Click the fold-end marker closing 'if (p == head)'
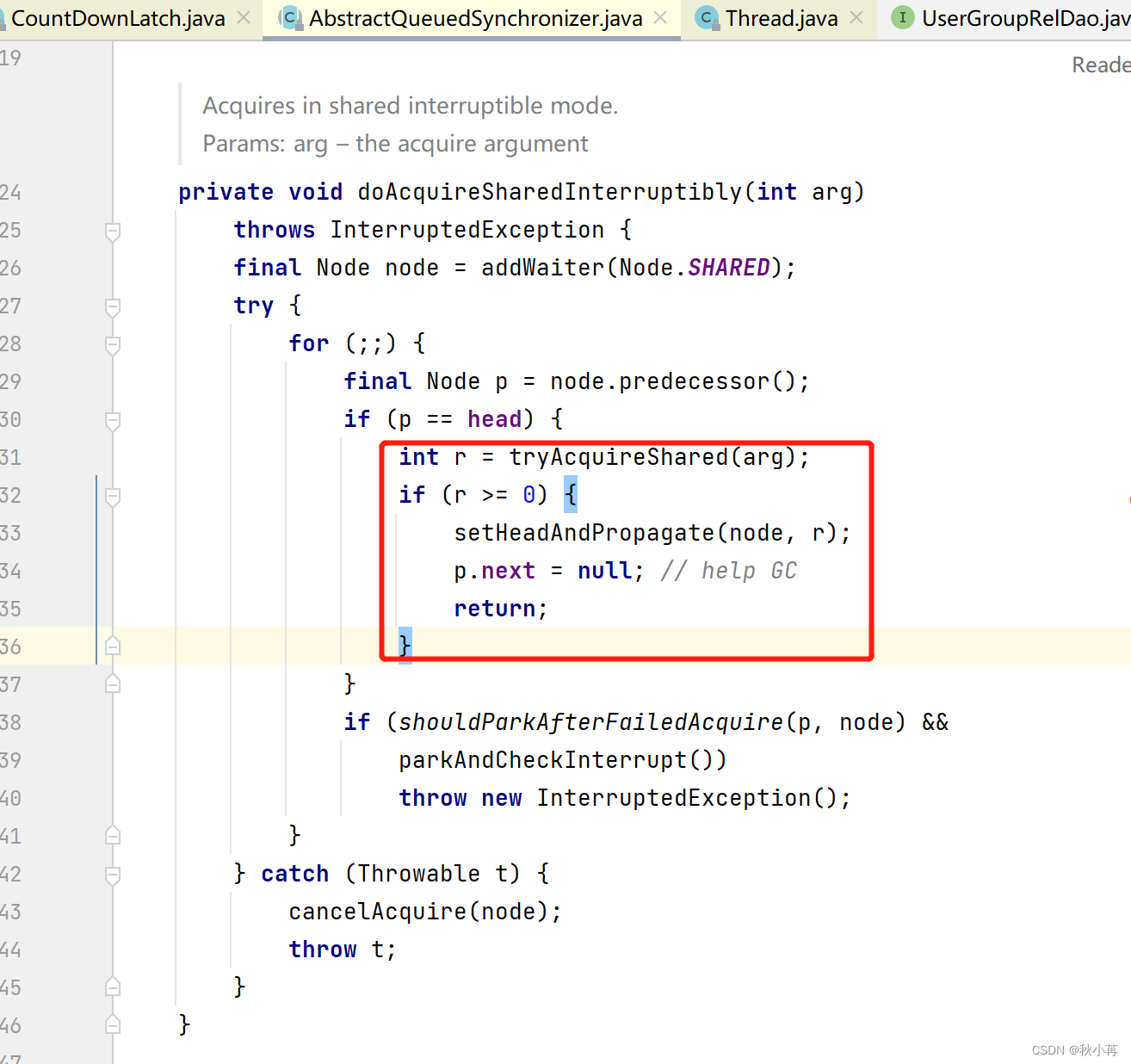 (113, 684)
